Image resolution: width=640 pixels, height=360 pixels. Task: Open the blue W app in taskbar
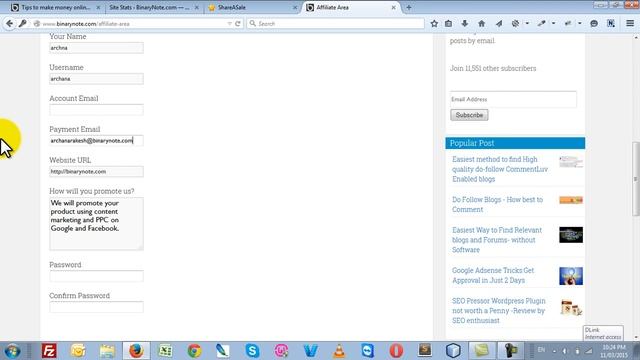tap(311, 351)
